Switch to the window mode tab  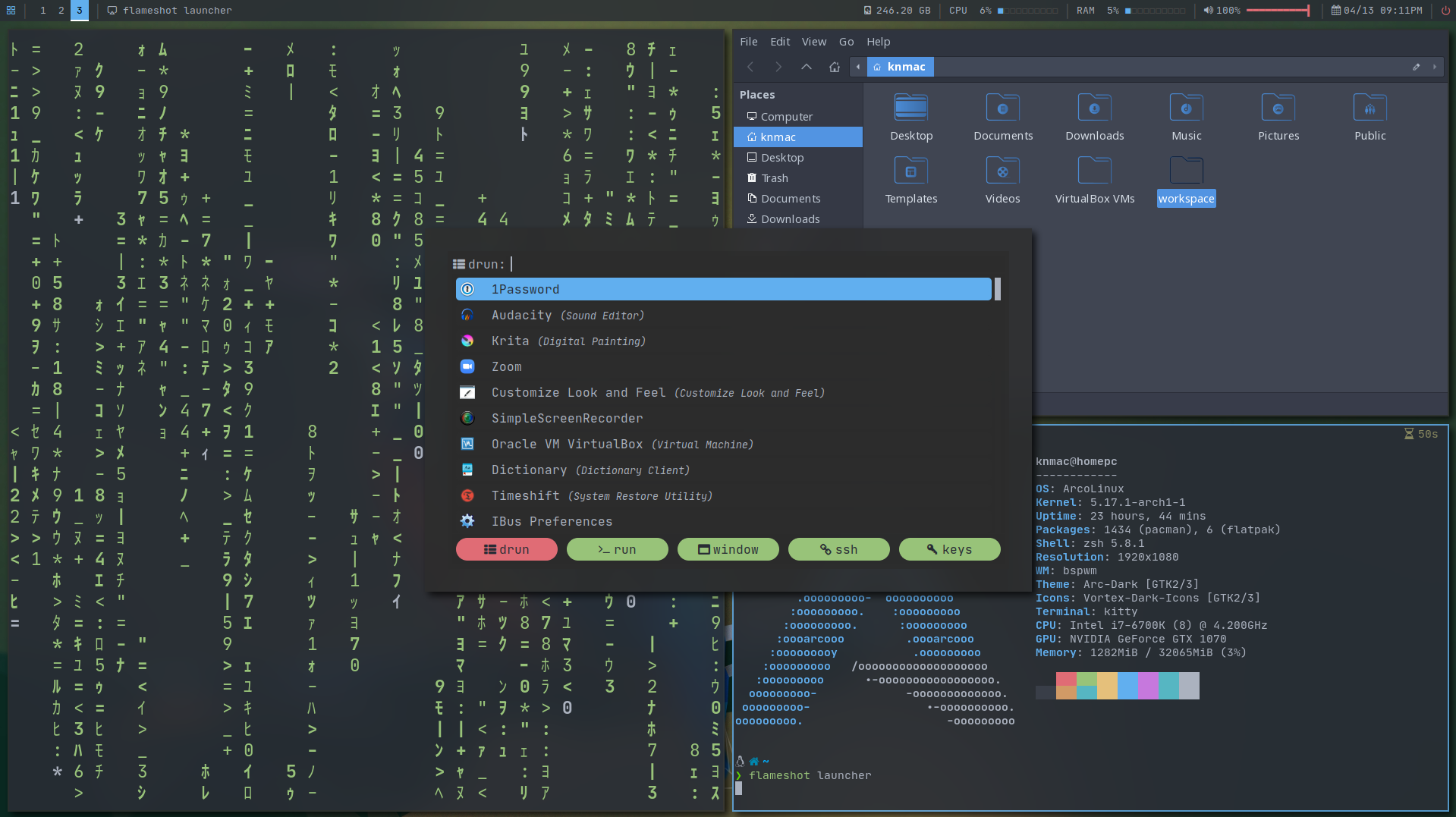728,549
